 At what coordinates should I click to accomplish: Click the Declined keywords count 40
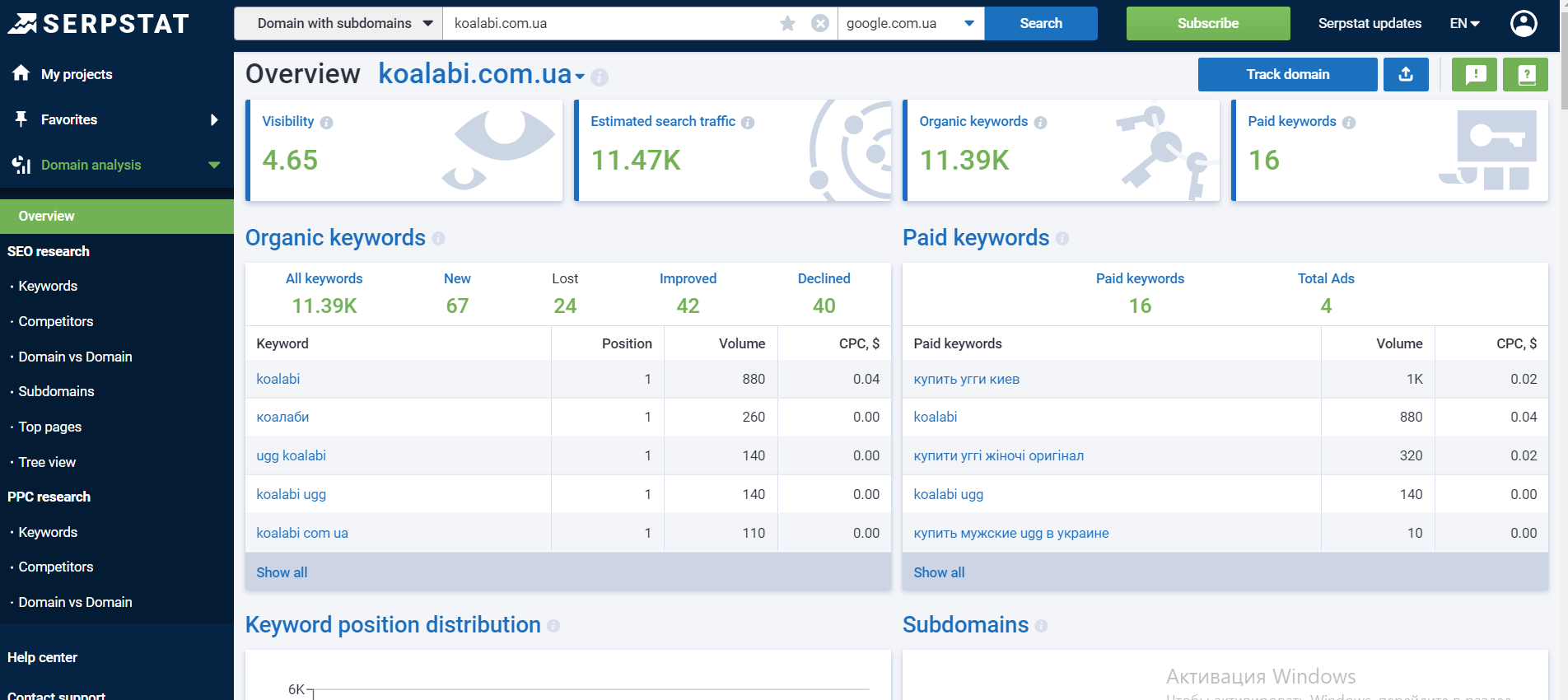point(824,306)
